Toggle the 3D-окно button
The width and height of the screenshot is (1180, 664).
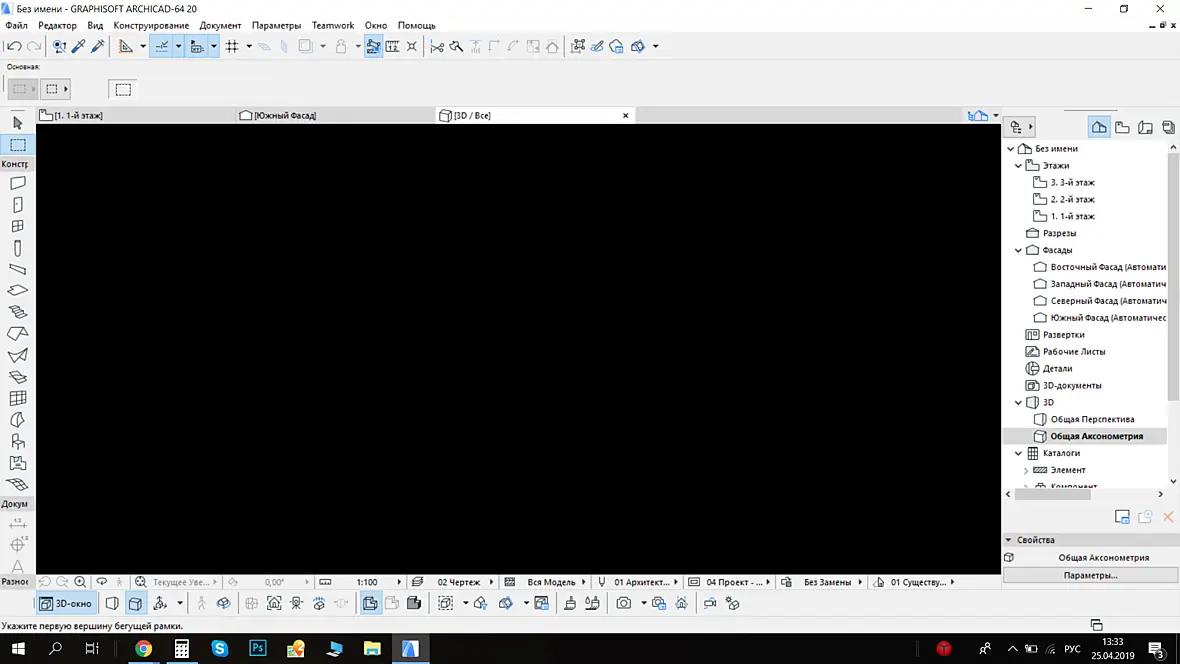(65, 603)
